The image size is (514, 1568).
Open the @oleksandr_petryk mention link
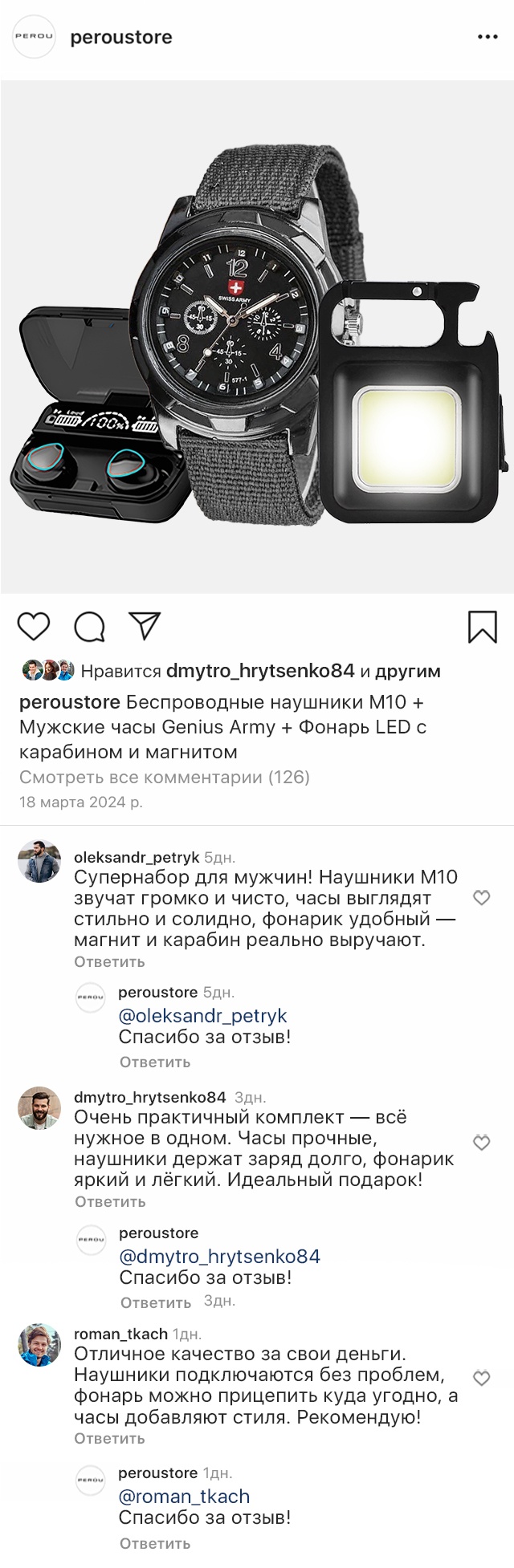(x=202, y=1016)
